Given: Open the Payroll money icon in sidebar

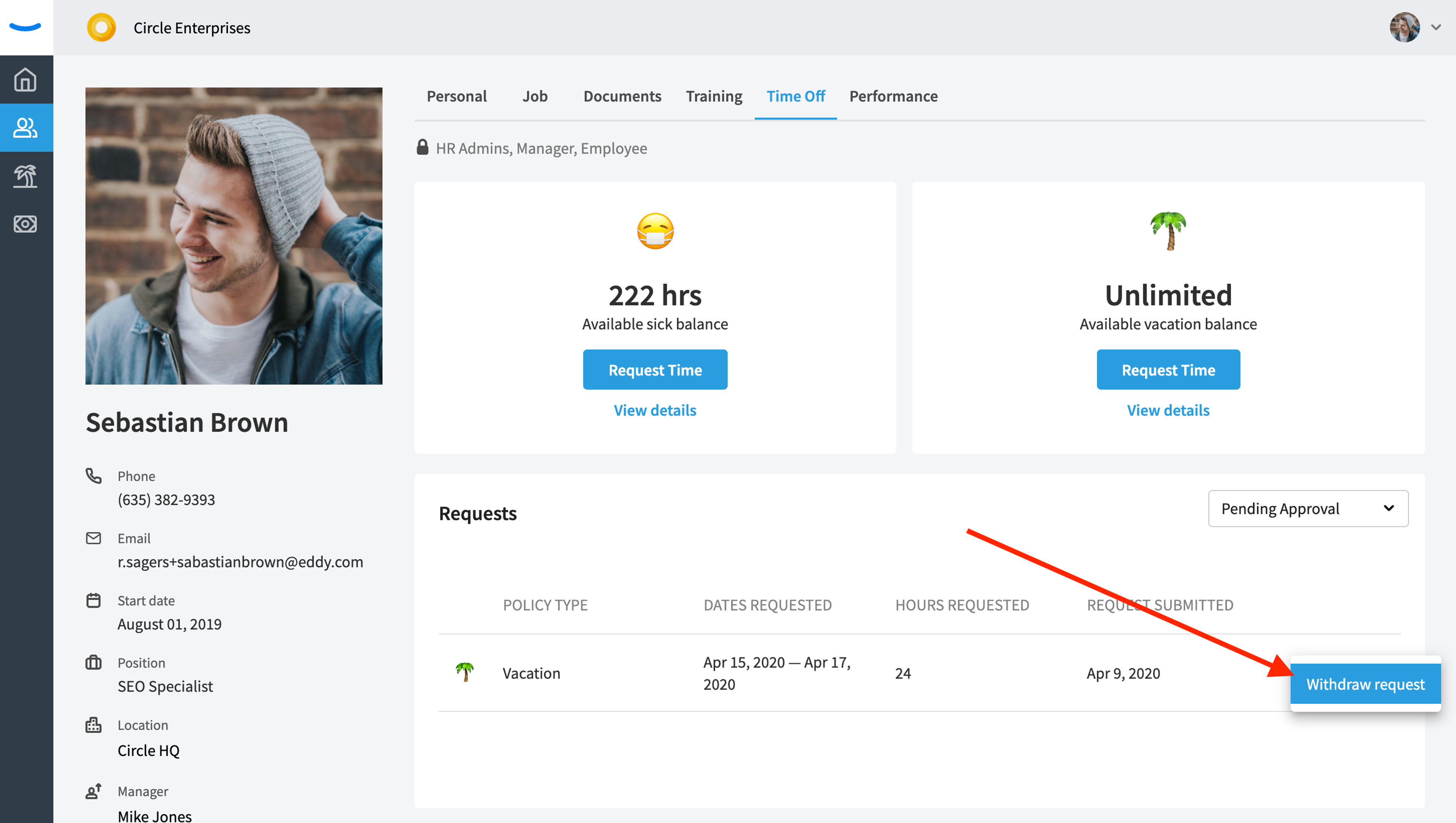Looking at the screenshot, I should click(x=25, y=224).
